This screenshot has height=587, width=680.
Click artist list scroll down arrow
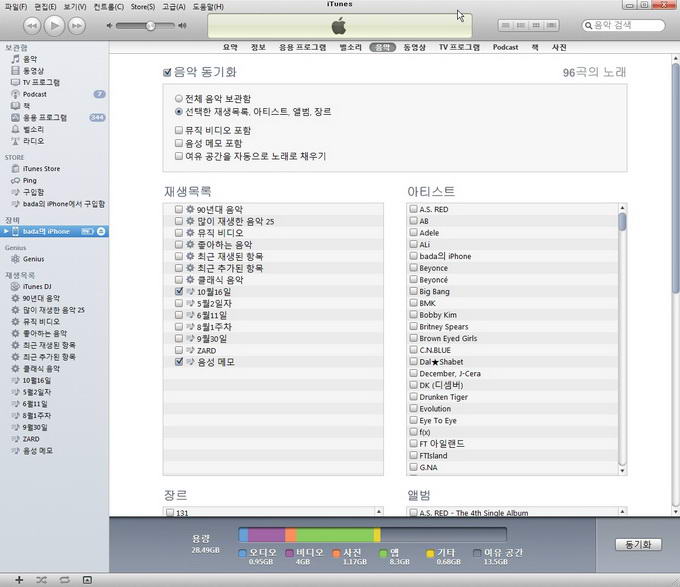click(622, 470)
